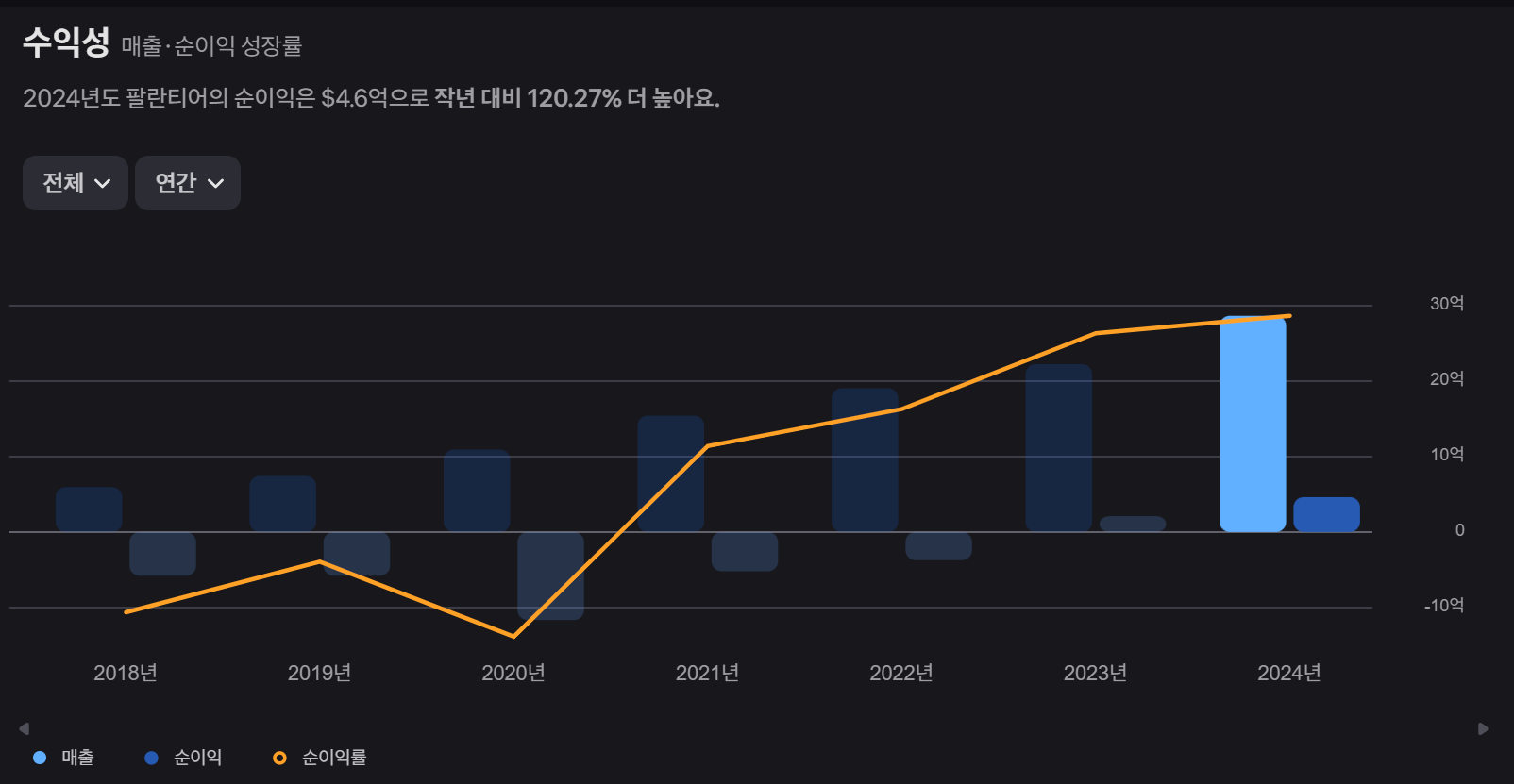Select the 2019 revenue bar

[283, 504]
